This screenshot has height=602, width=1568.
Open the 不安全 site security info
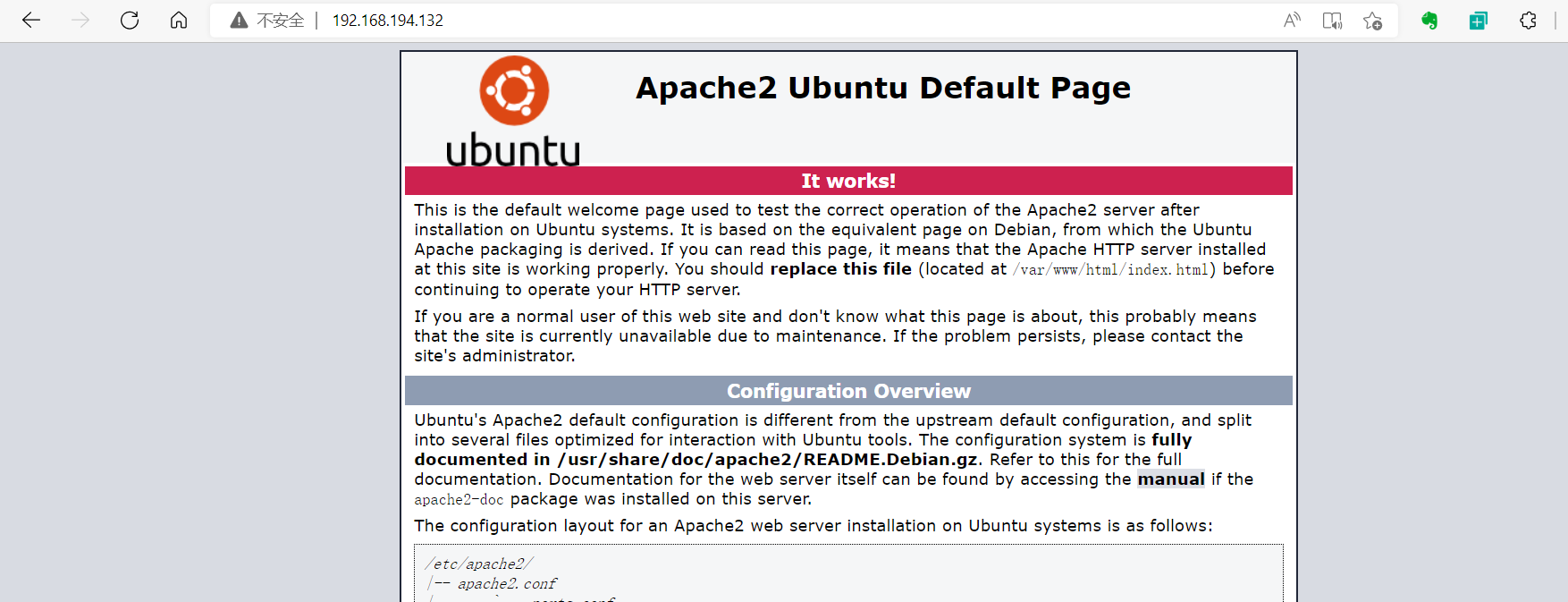[267, 21]
